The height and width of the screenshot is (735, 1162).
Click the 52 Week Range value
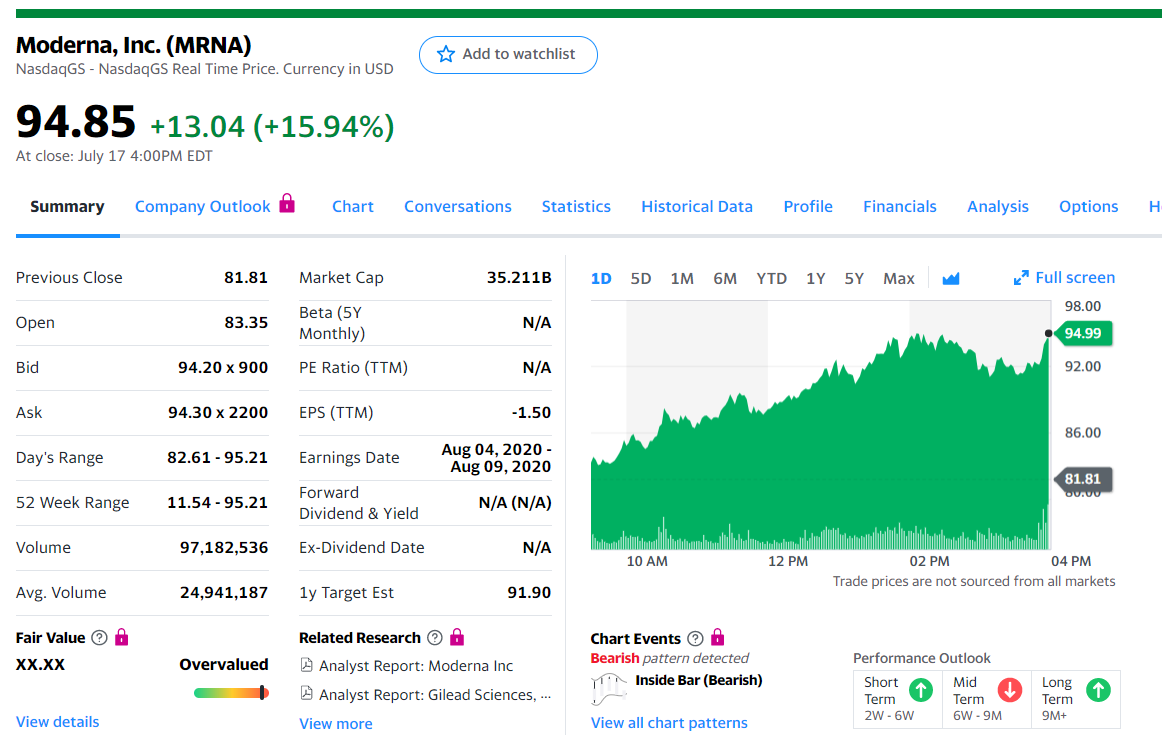point(217,502)
